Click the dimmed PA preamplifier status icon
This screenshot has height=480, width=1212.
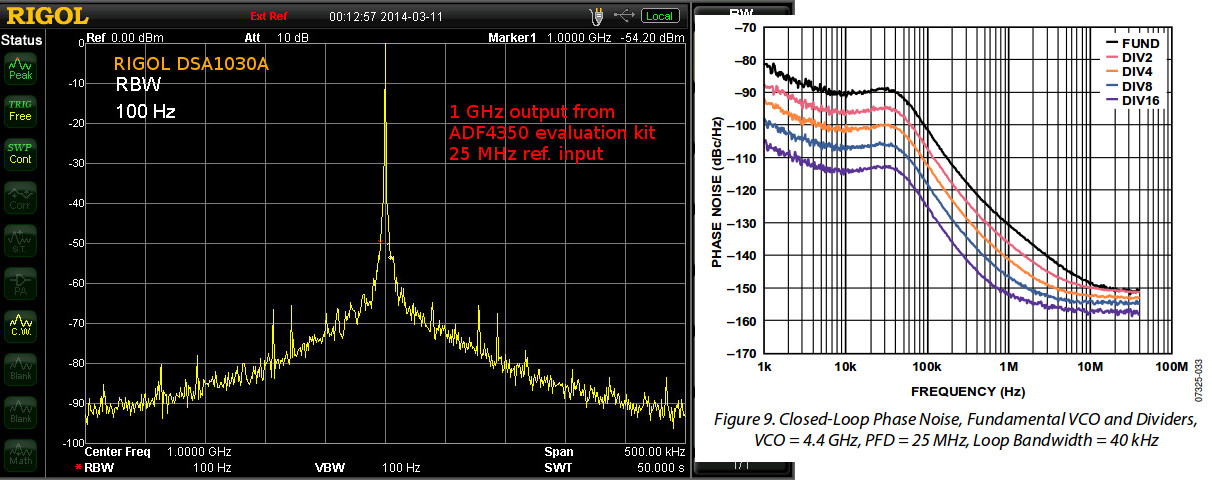pos(20,282)
